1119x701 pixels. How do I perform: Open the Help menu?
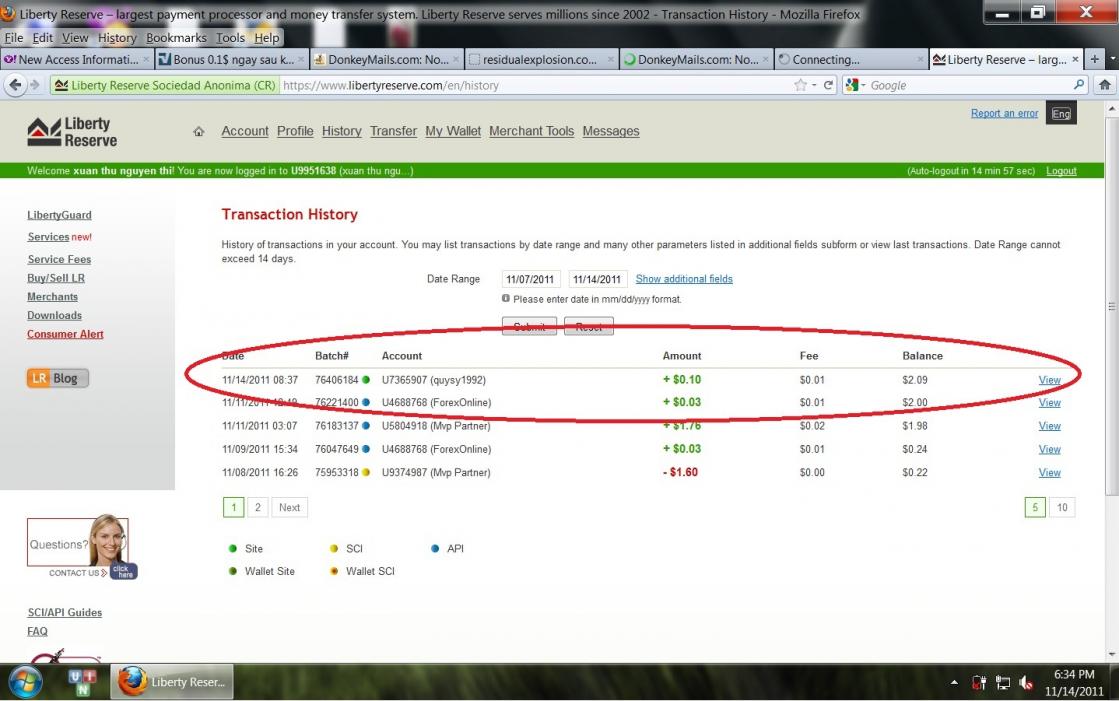point(267,38)
